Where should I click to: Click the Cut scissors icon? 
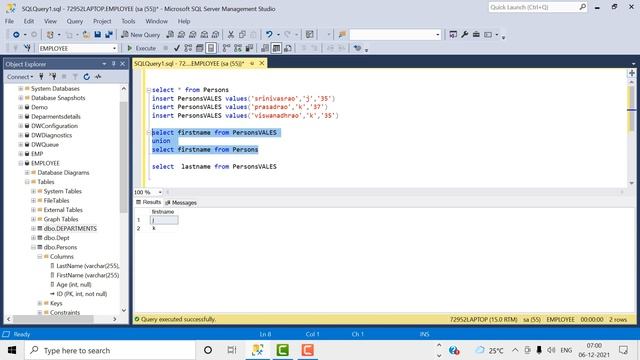tap(231, 35)
